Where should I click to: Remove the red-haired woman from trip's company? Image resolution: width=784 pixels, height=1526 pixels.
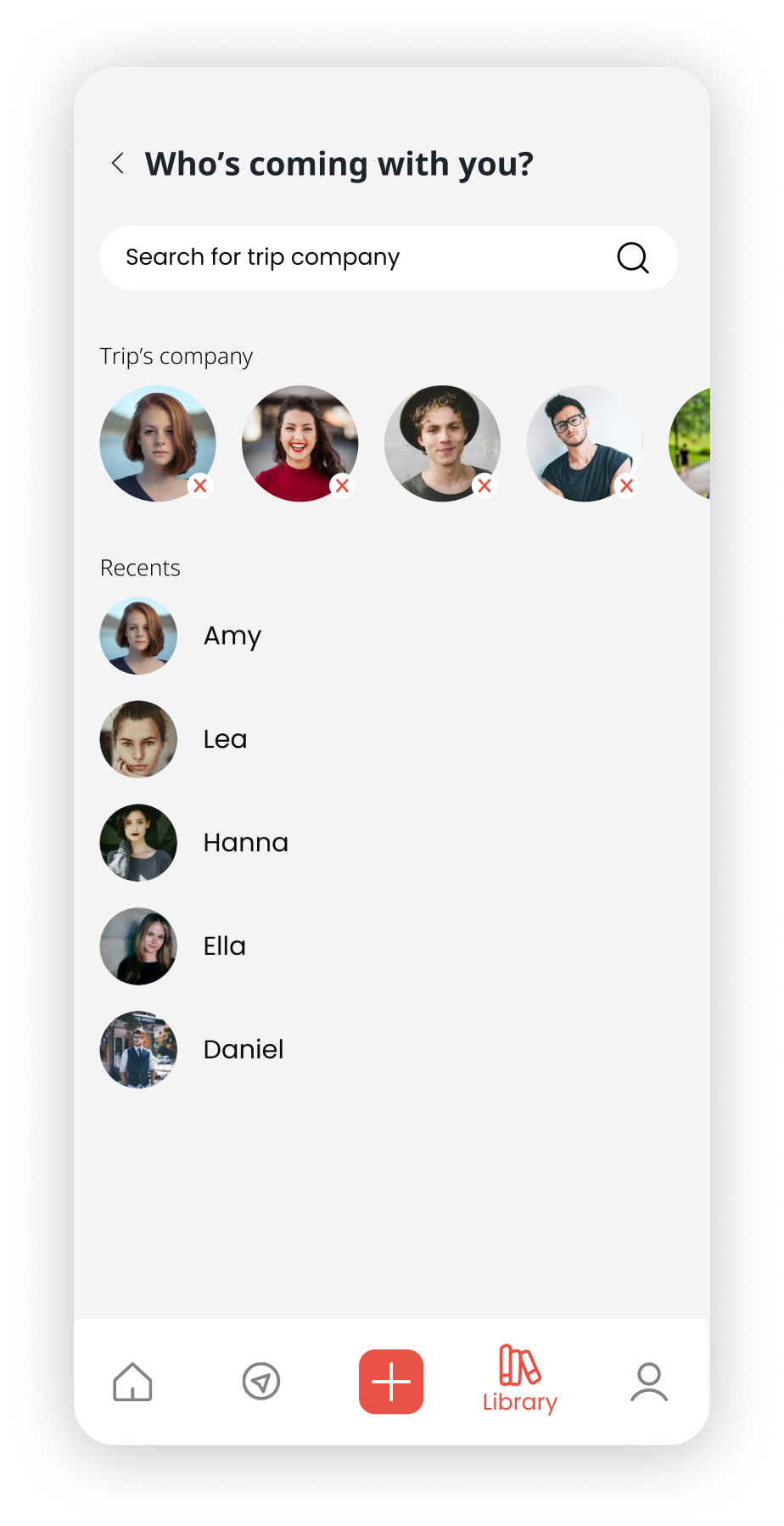click(200, 485)
